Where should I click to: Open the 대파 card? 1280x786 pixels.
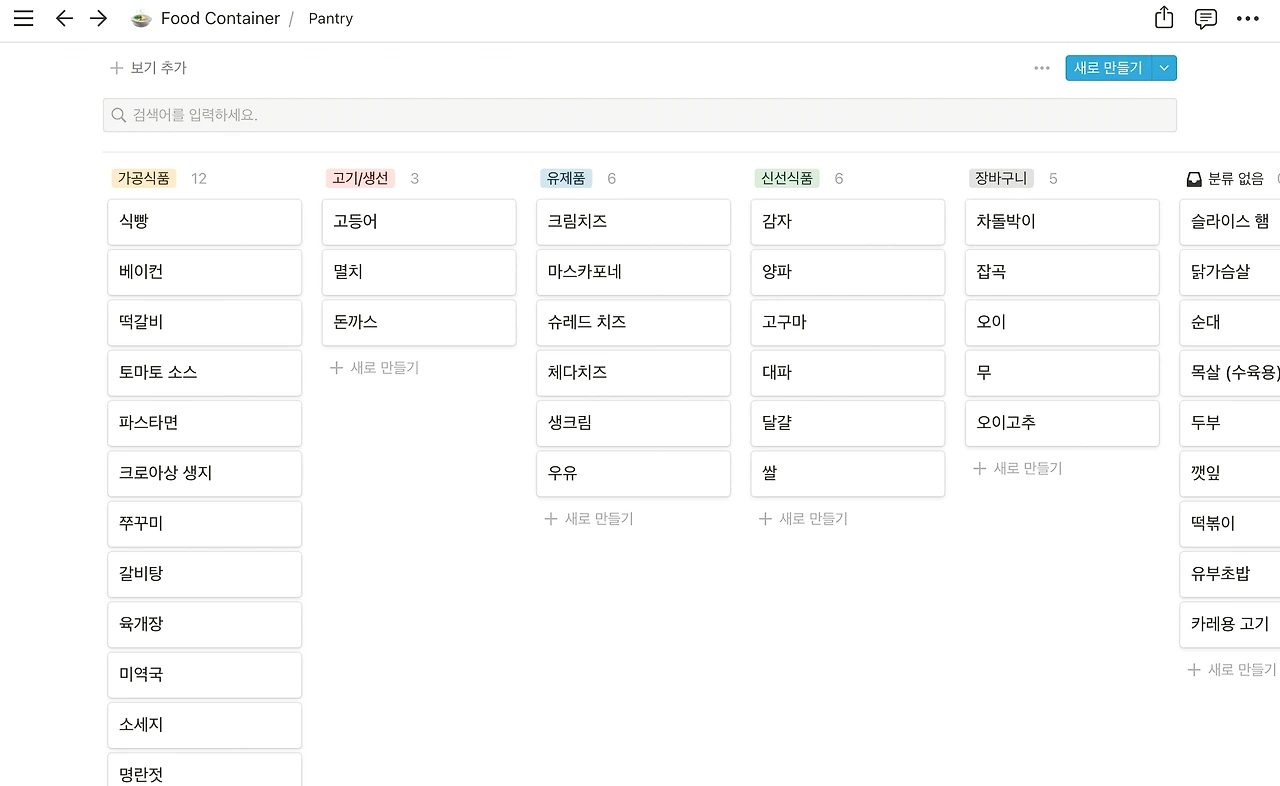848,372
